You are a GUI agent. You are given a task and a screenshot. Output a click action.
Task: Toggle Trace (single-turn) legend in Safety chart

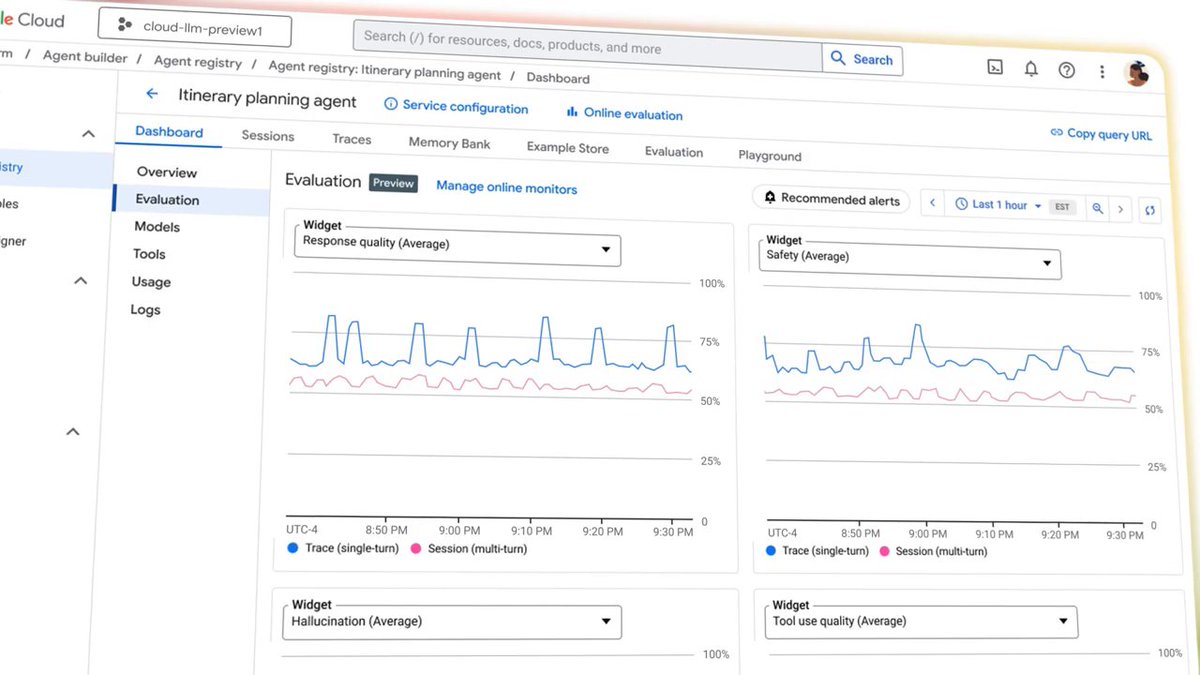tap(817, 551)
